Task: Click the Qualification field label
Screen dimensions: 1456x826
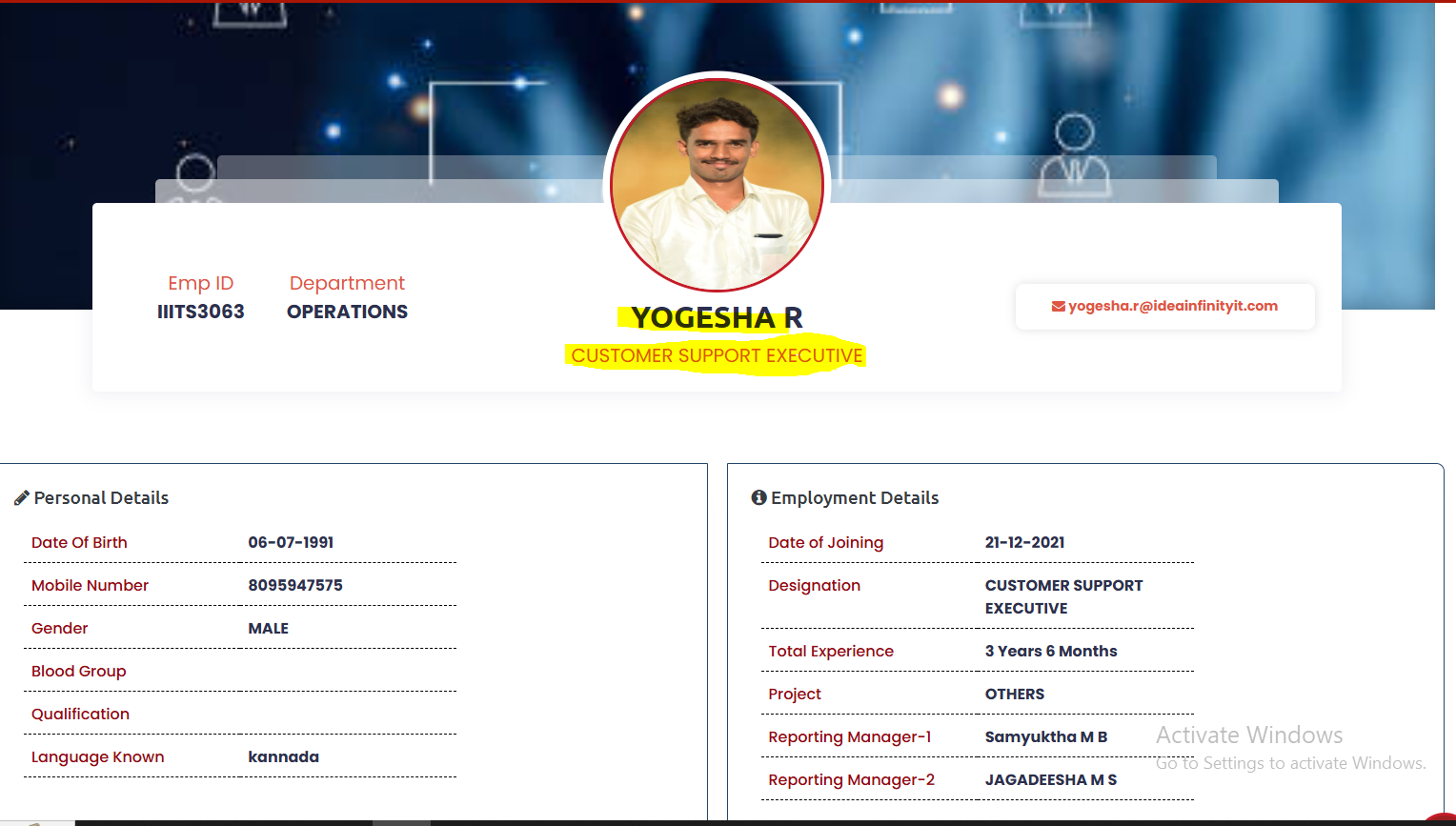Action: [80, 714]
